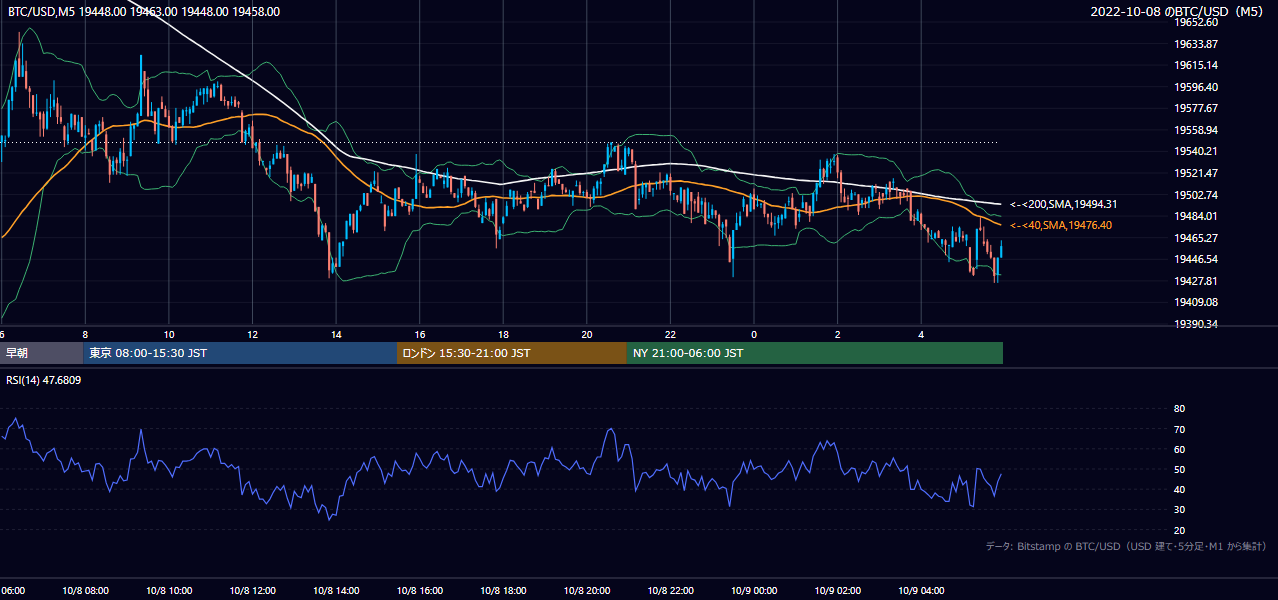This screenshot has width=1278, height=600.
Task: Click price axis label 19558.94
Action: (1195, 130)
